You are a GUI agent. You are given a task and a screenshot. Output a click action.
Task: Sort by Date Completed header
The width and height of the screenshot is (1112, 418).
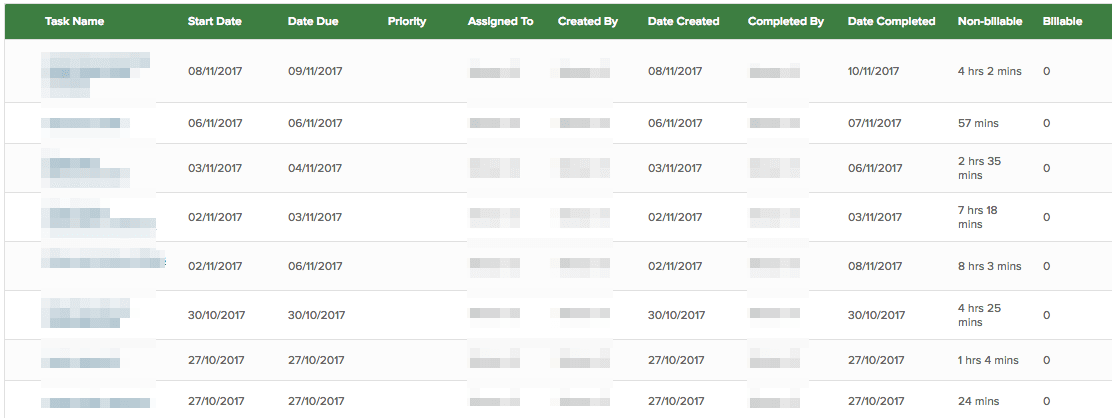coord(891,21)
